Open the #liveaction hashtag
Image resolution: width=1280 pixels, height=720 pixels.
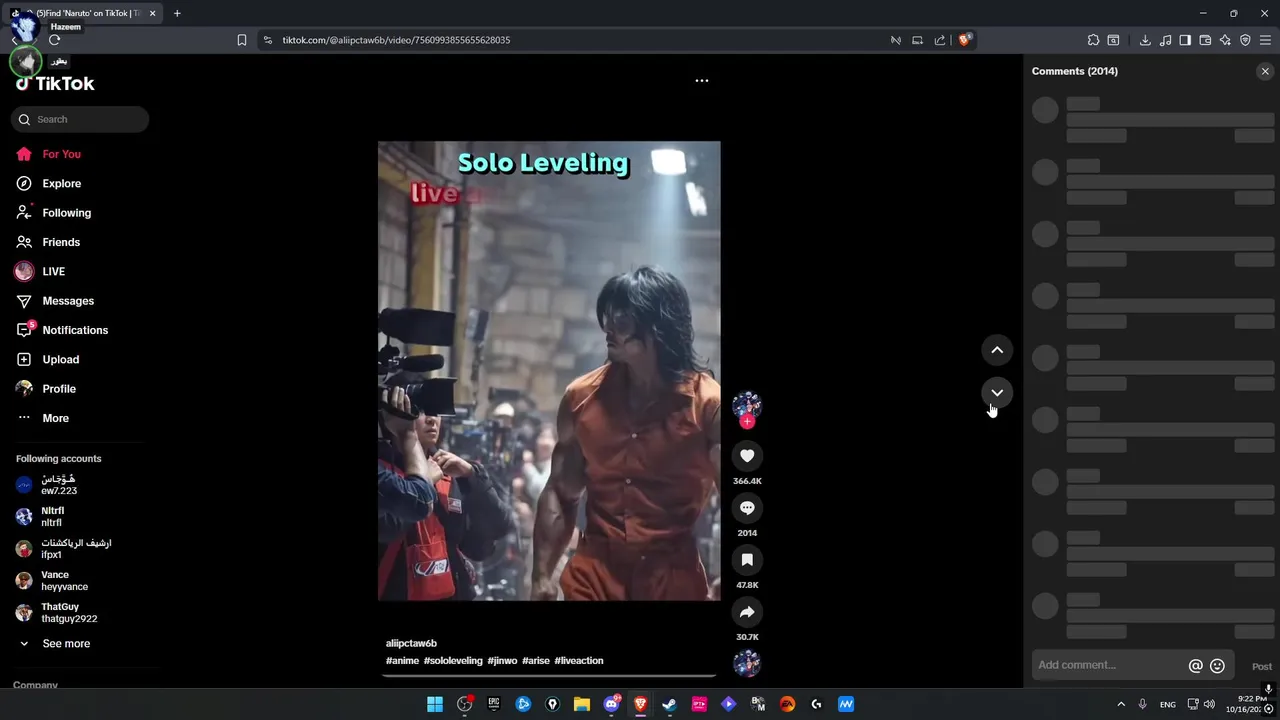point(579,661)
